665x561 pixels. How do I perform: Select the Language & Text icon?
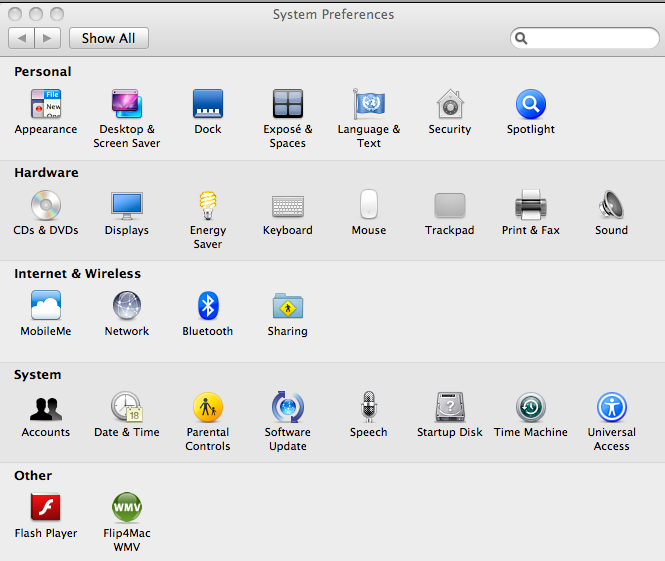369,105
